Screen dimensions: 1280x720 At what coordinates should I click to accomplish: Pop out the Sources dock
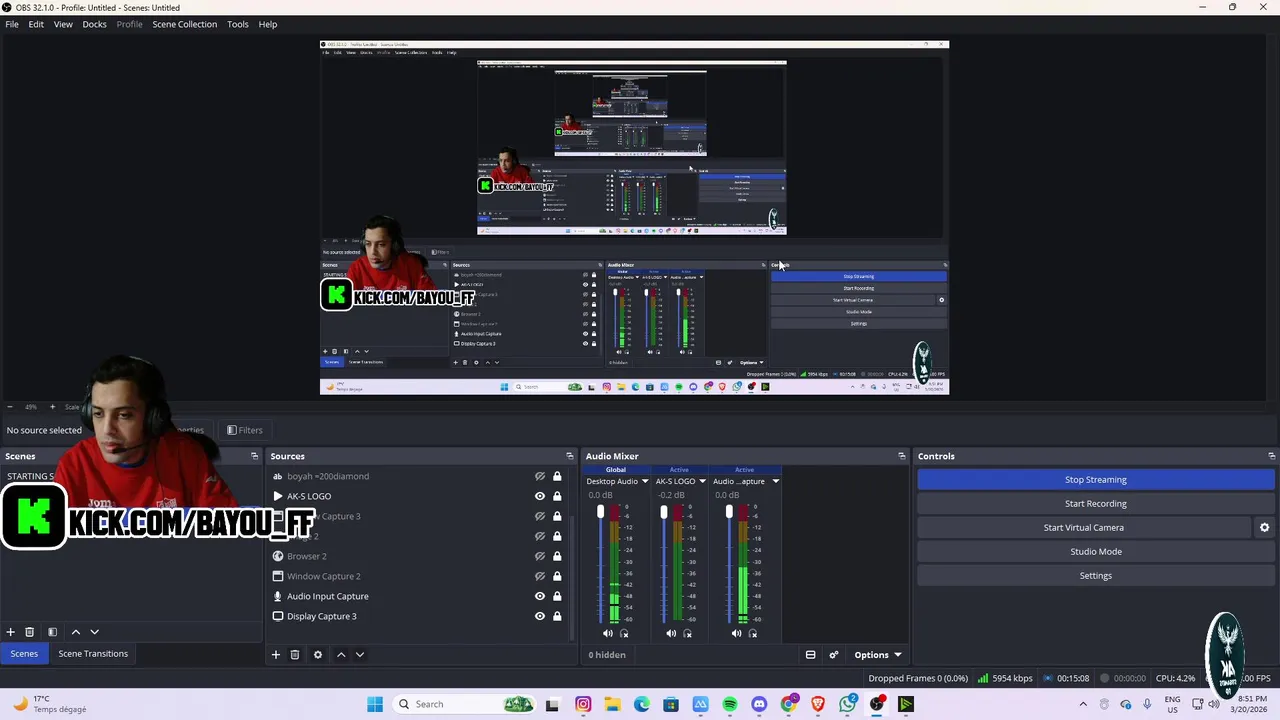coord(570,456)
